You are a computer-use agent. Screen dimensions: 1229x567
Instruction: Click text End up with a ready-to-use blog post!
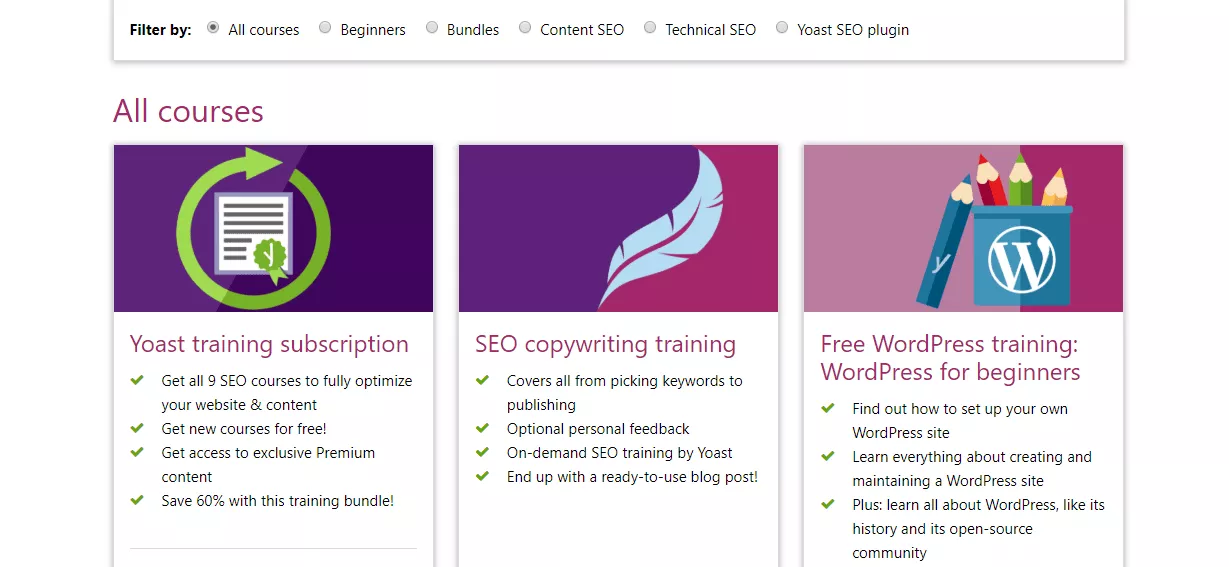(632, 477)
